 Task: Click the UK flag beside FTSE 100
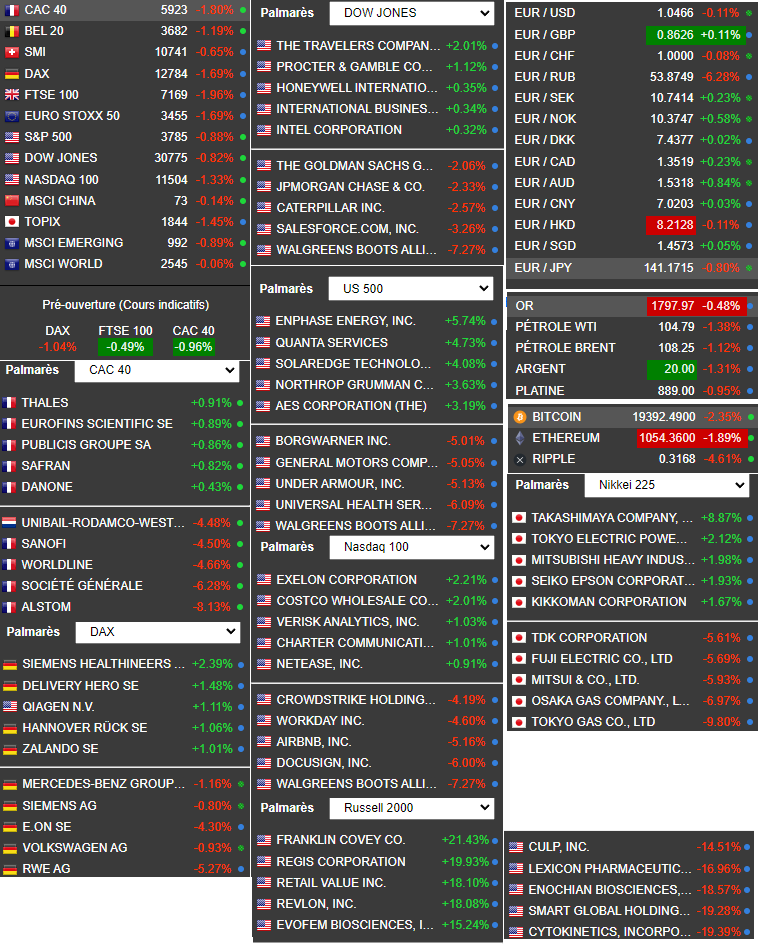(11, 95)
